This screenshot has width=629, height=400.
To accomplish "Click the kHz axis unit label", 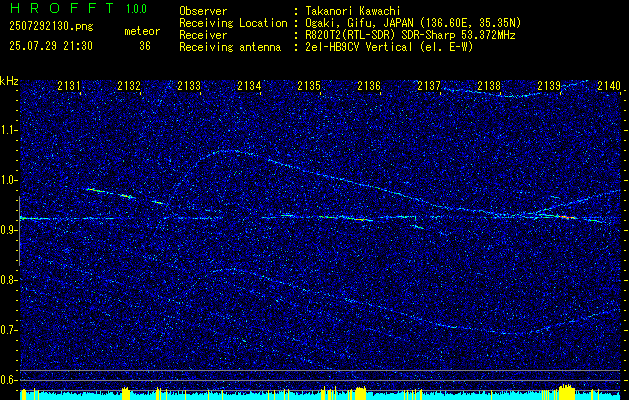I will [x=9, y=81].
